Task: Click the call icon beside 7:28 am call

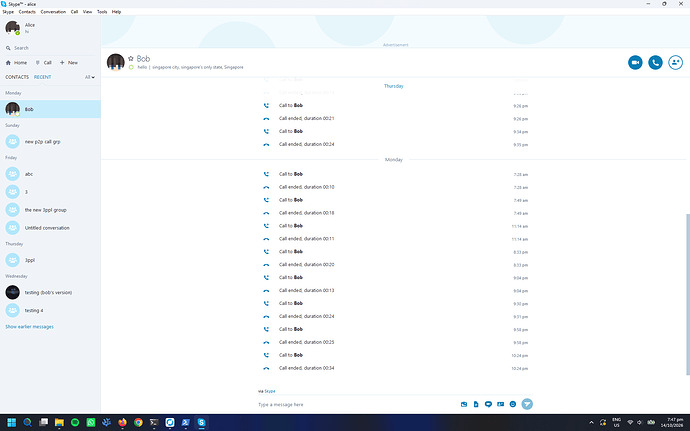Action: point(266,174)
